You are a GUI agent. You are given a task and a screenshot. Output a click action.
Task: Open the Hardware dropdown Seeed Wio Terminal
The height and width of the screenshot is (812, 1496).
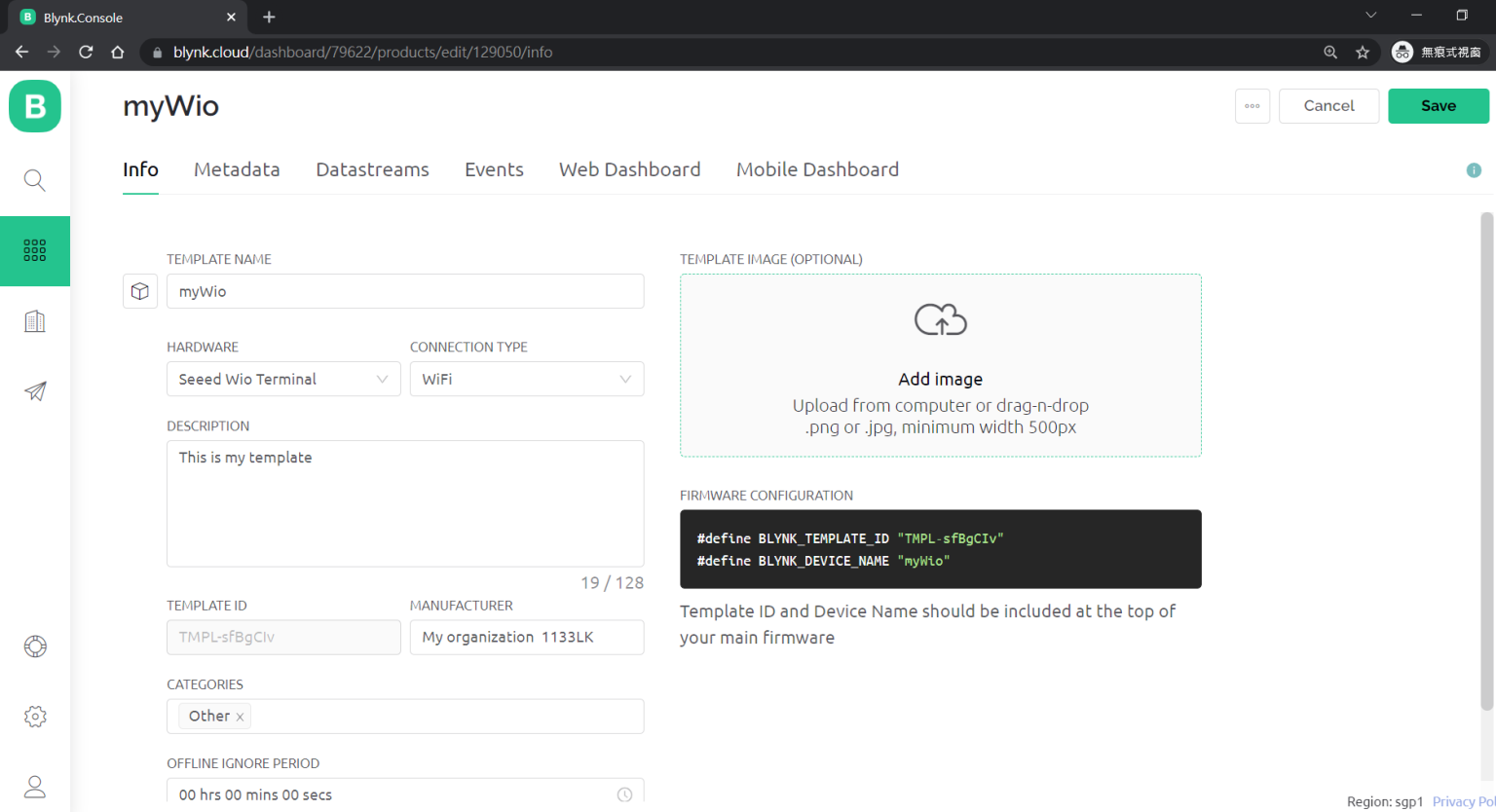click(x=283, y=379)
